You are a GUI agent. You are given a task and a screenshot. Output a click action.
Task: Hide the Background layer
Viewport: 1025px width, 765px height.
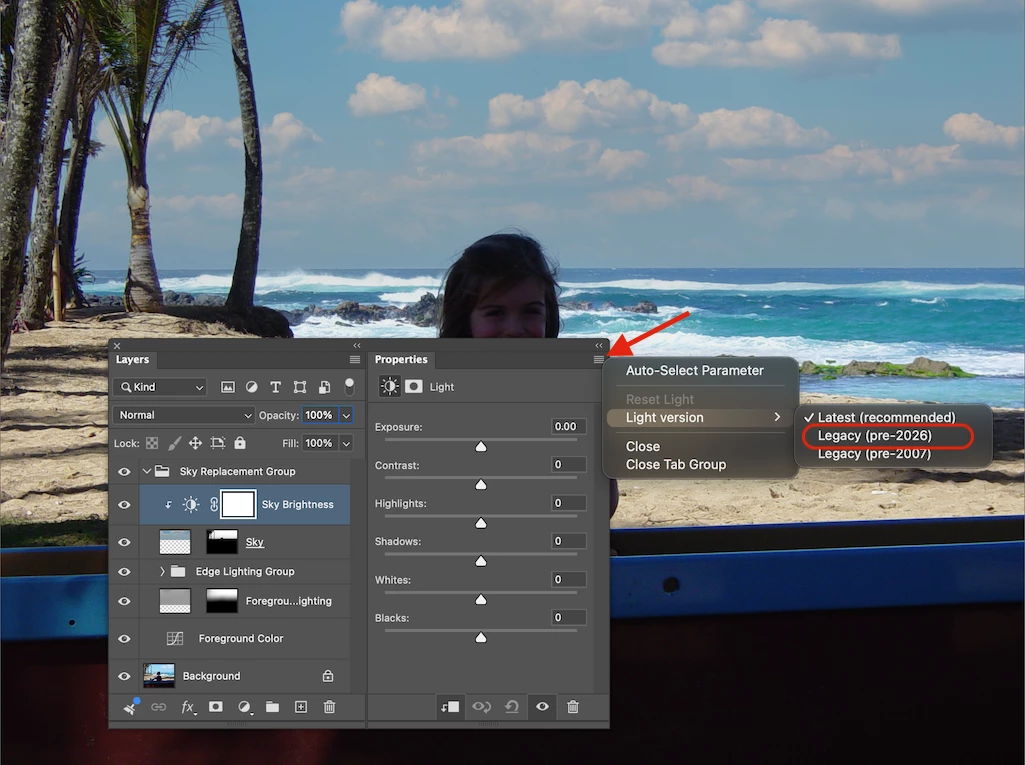124,676
